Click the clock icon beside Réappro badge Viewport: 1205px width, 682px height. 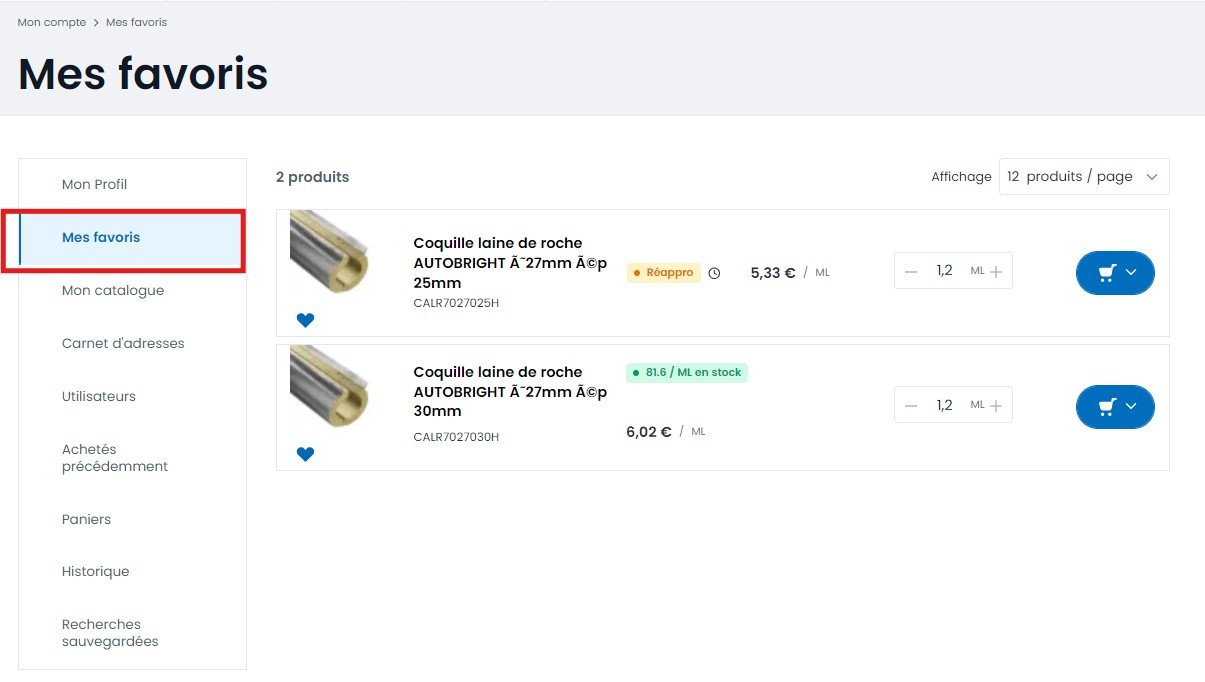pyautogui.click(x=714, y=273)
